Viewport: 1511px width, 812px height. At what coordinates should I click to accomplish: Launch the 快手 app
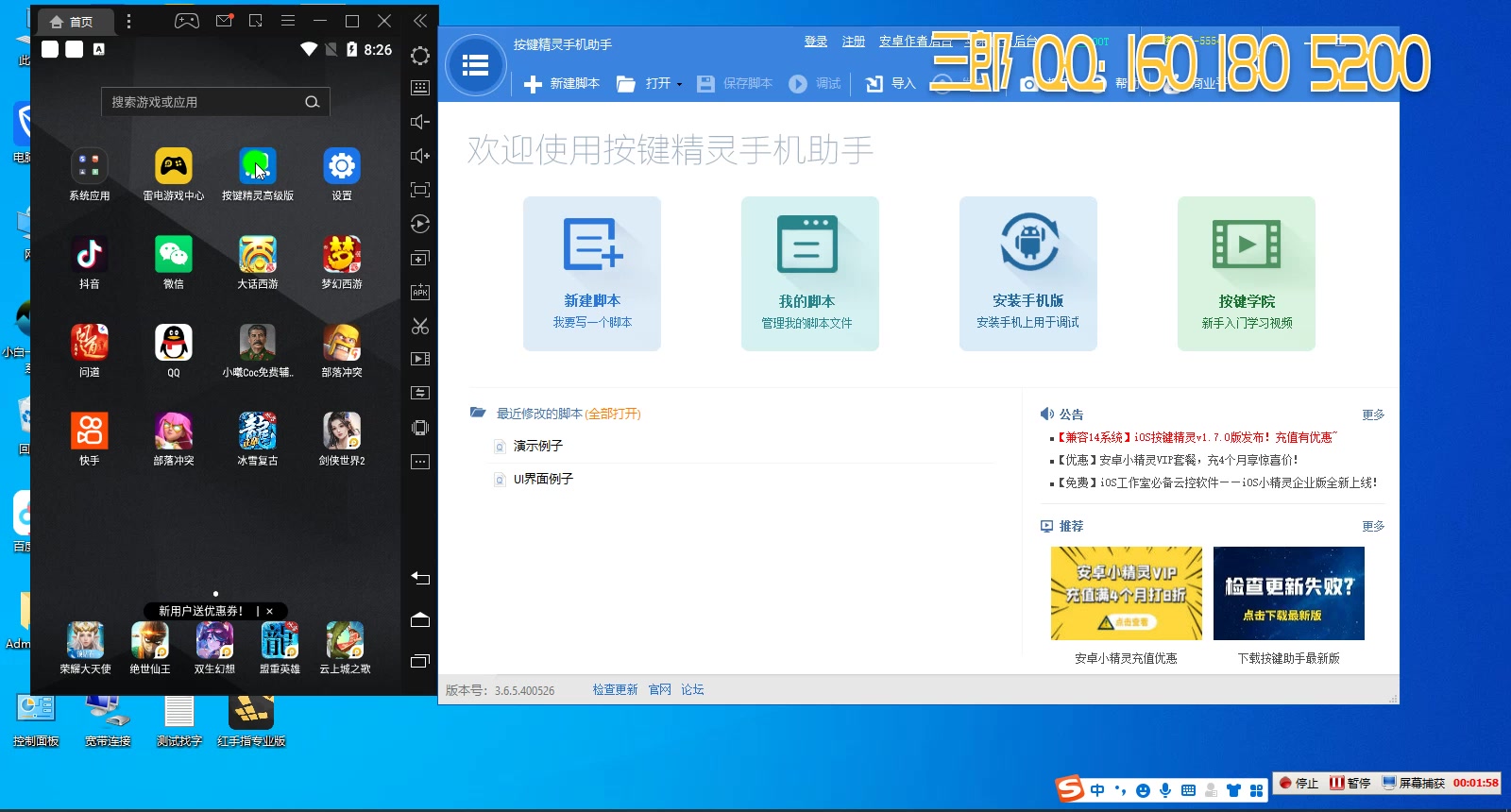coord(90,439)
